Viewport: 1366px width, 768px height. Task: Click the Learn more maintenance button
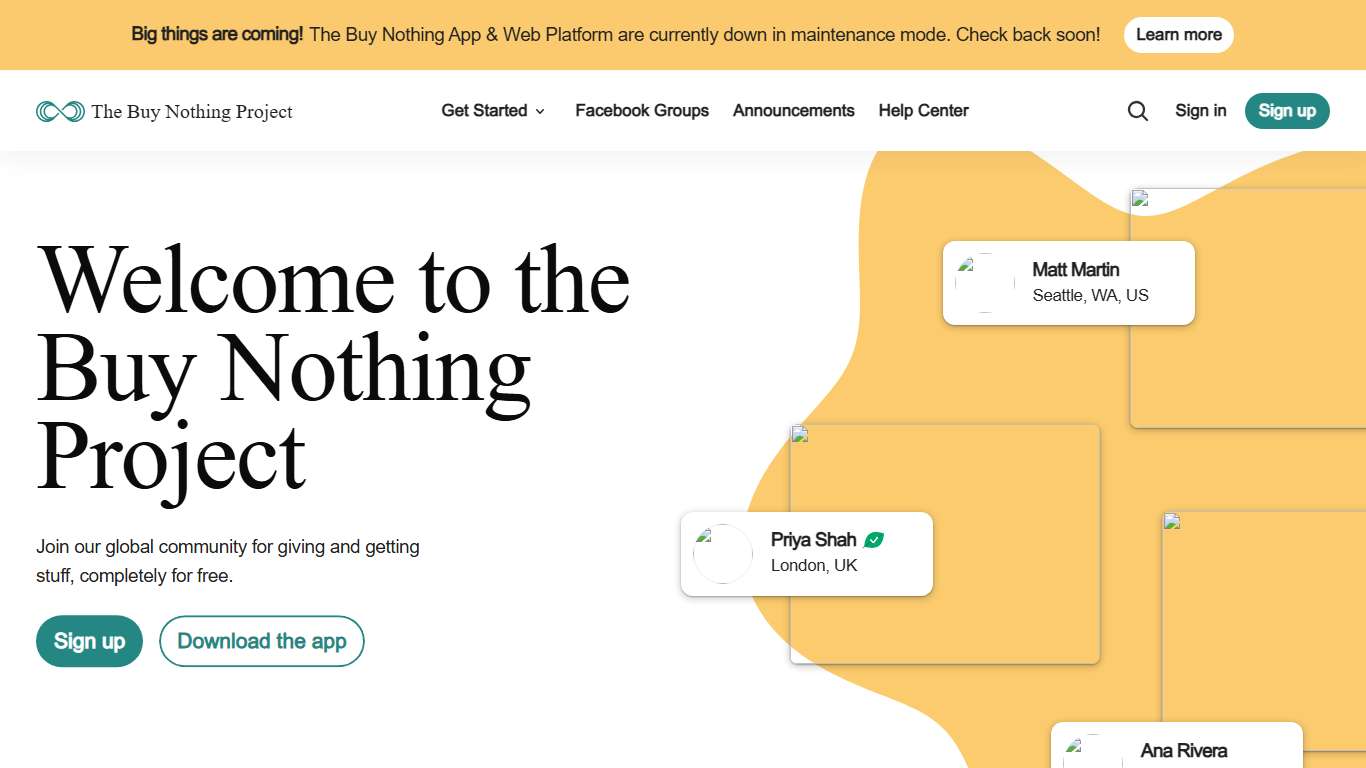tap(1178, 34)
